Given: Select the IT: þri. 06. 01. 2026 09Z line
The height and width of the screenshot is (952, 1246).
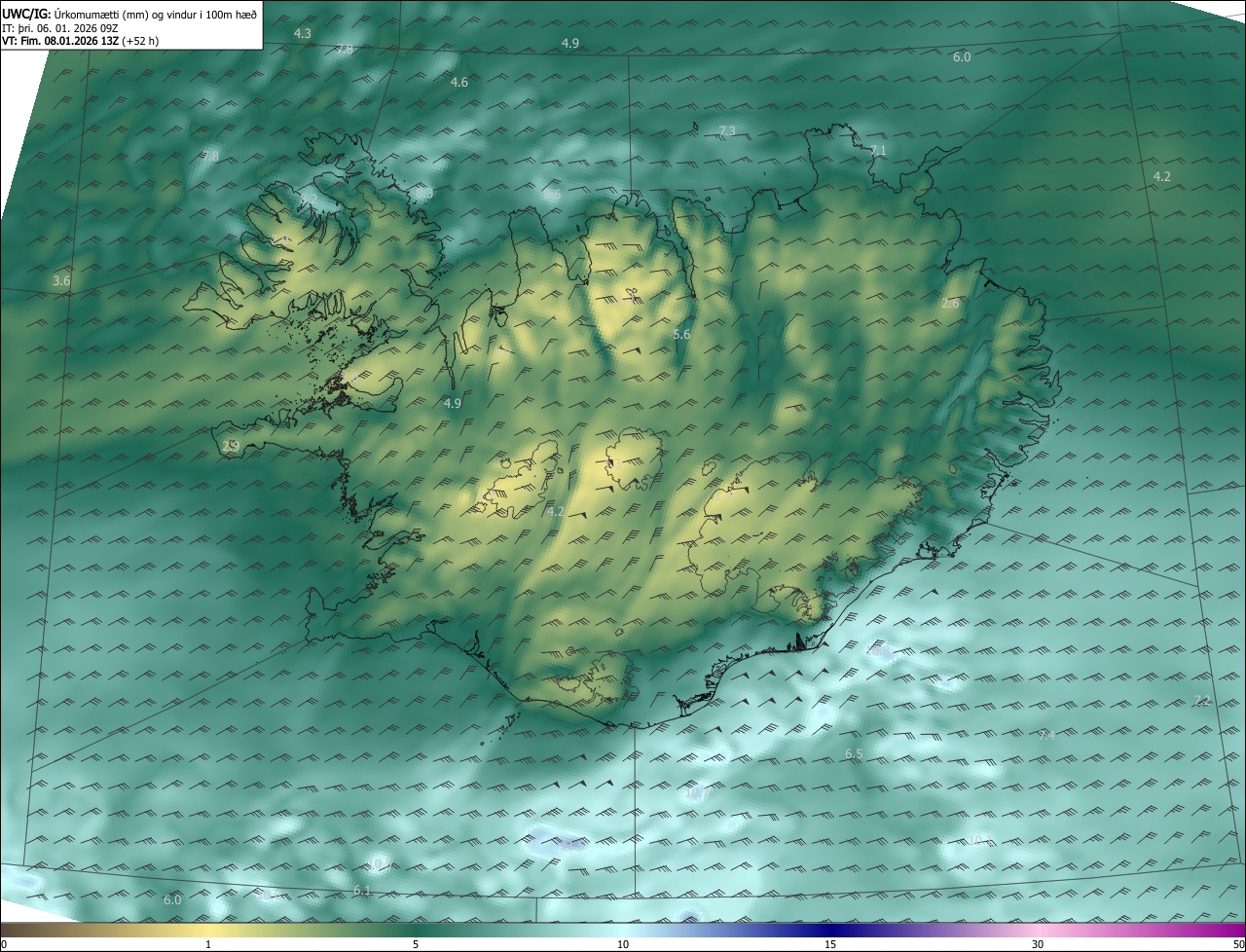Looking at the screenshot, I should [60, 28].
